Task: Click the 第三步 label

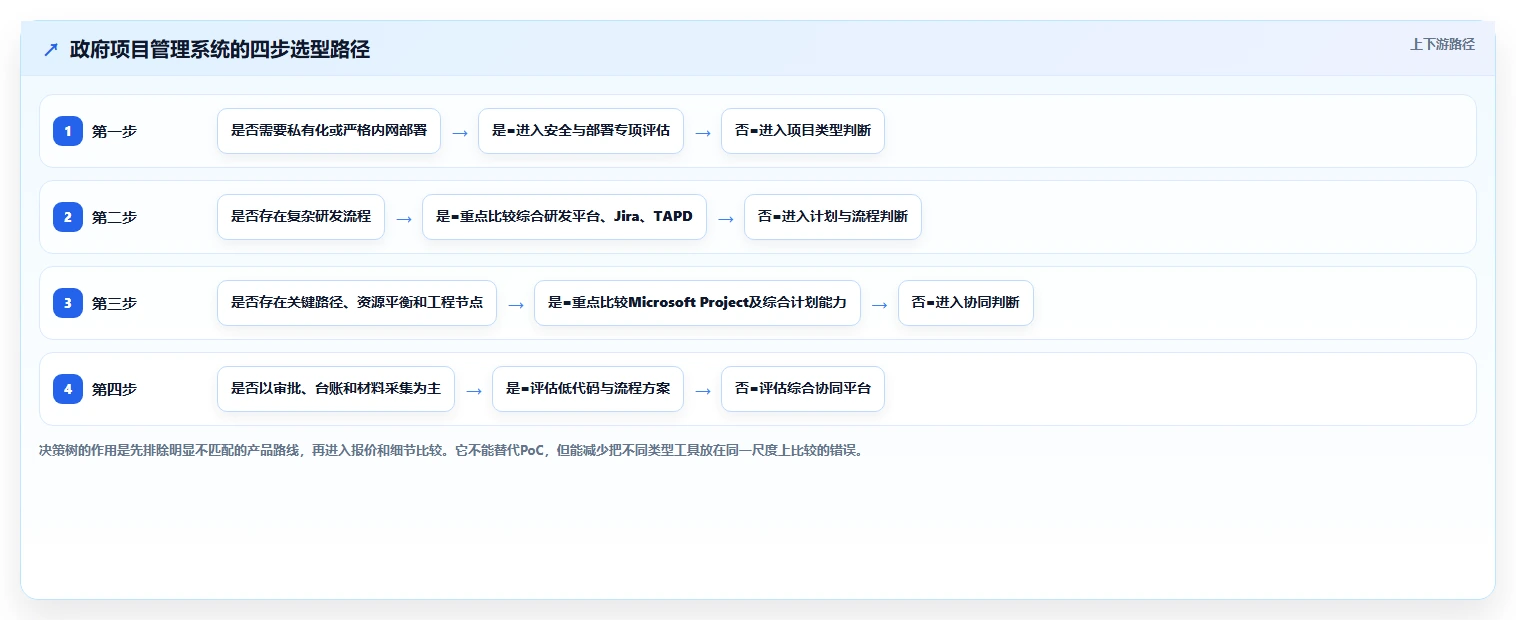Action: point(114,303)
